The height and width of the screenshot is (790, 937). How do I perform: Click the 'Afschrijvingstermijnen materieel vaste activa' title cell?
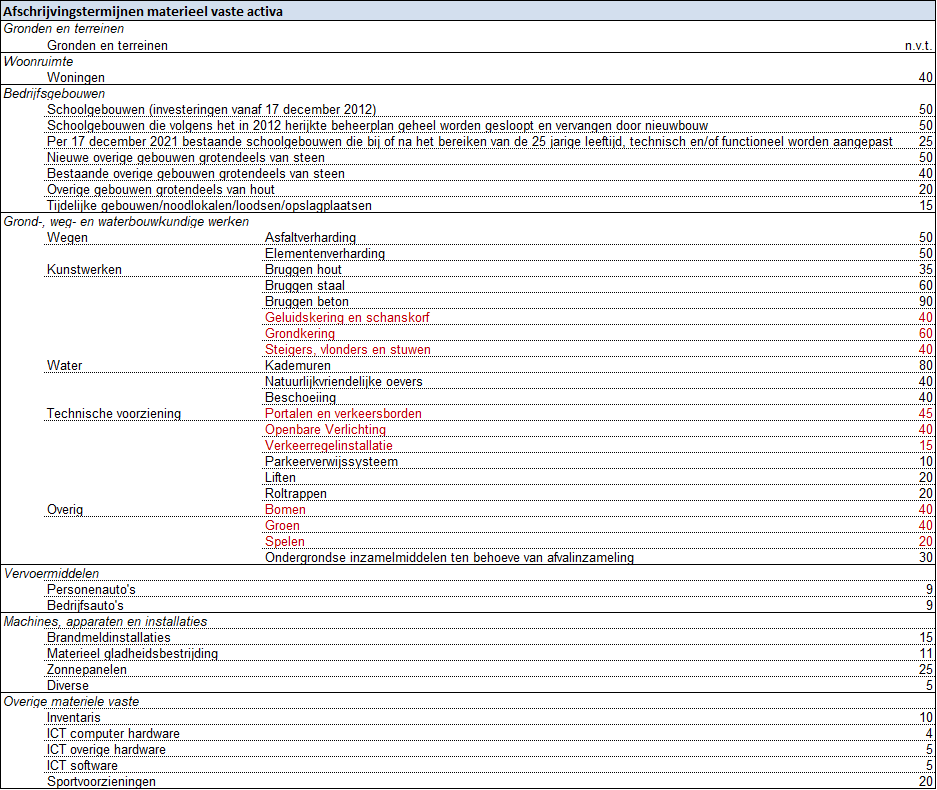coord(143,12)
